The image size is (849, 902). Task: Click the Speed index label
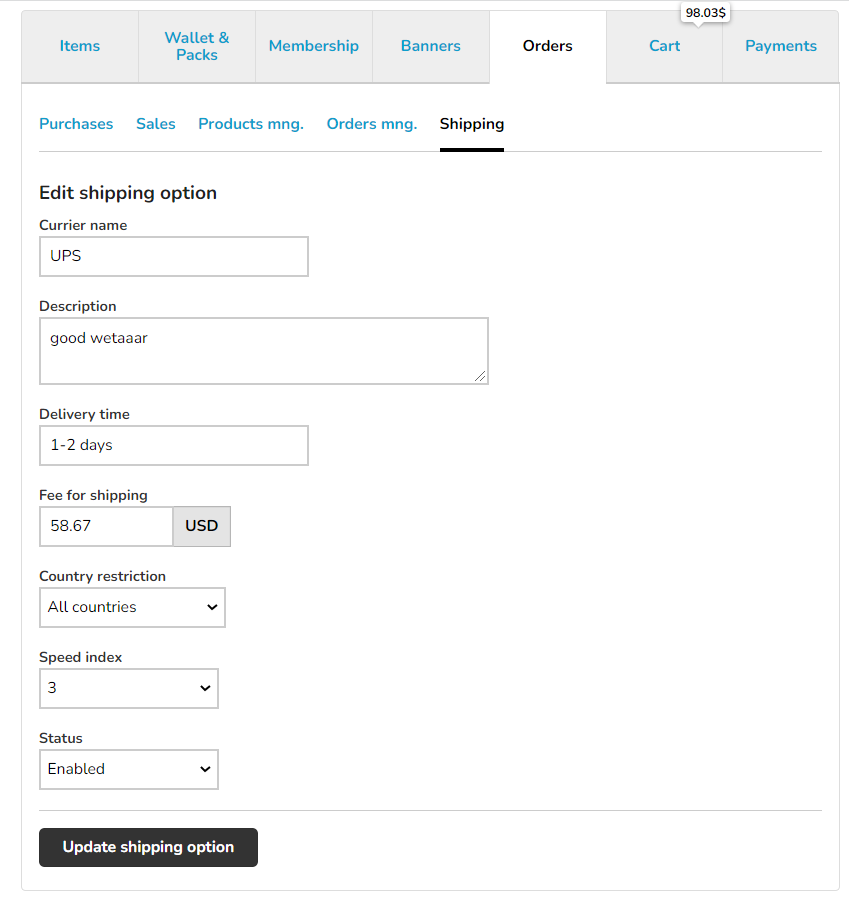tap(81, 658)
